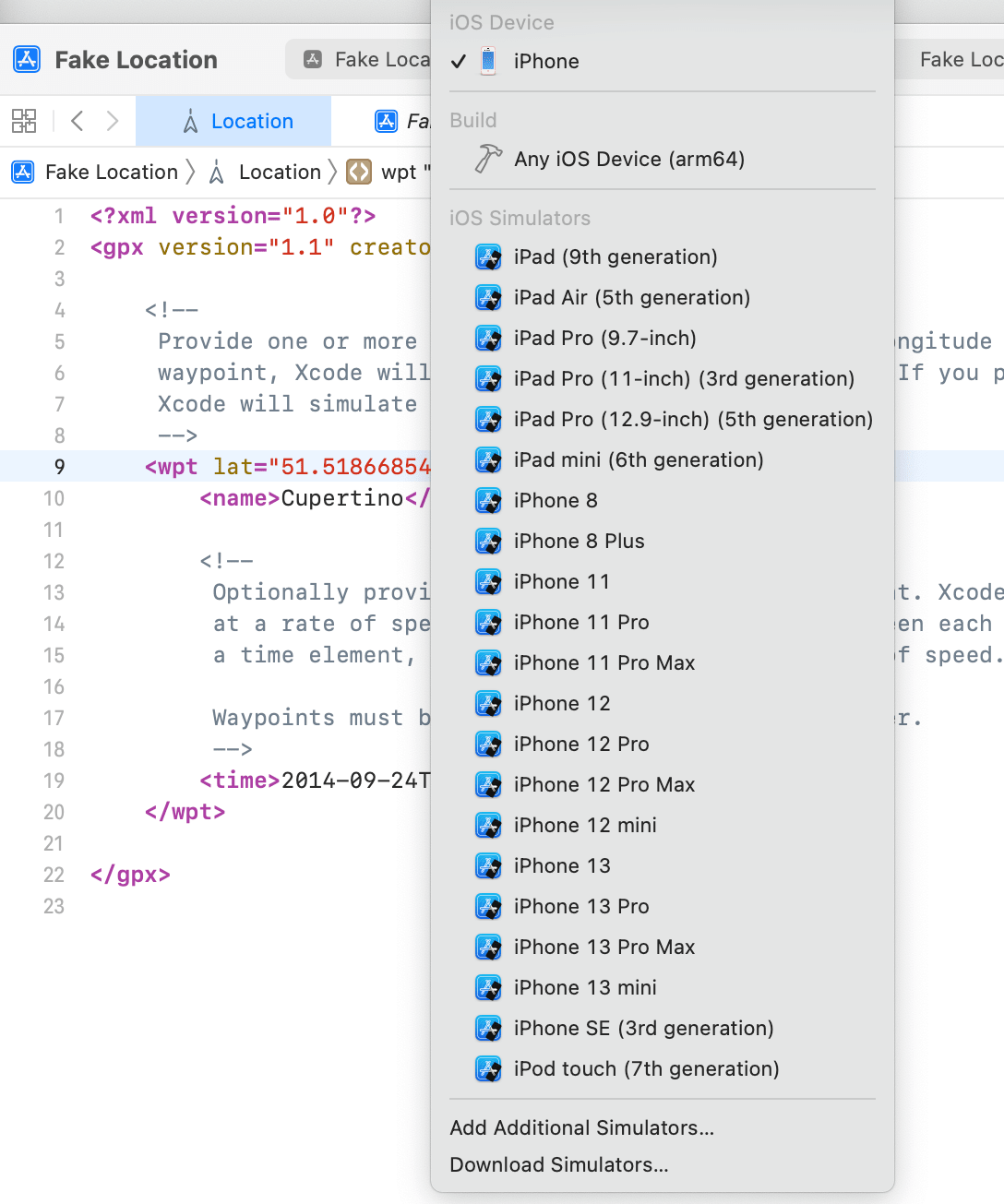Select iPhone 12 Pro simulator
Screen dimensions: 1004x1204
tap(663, 744)
